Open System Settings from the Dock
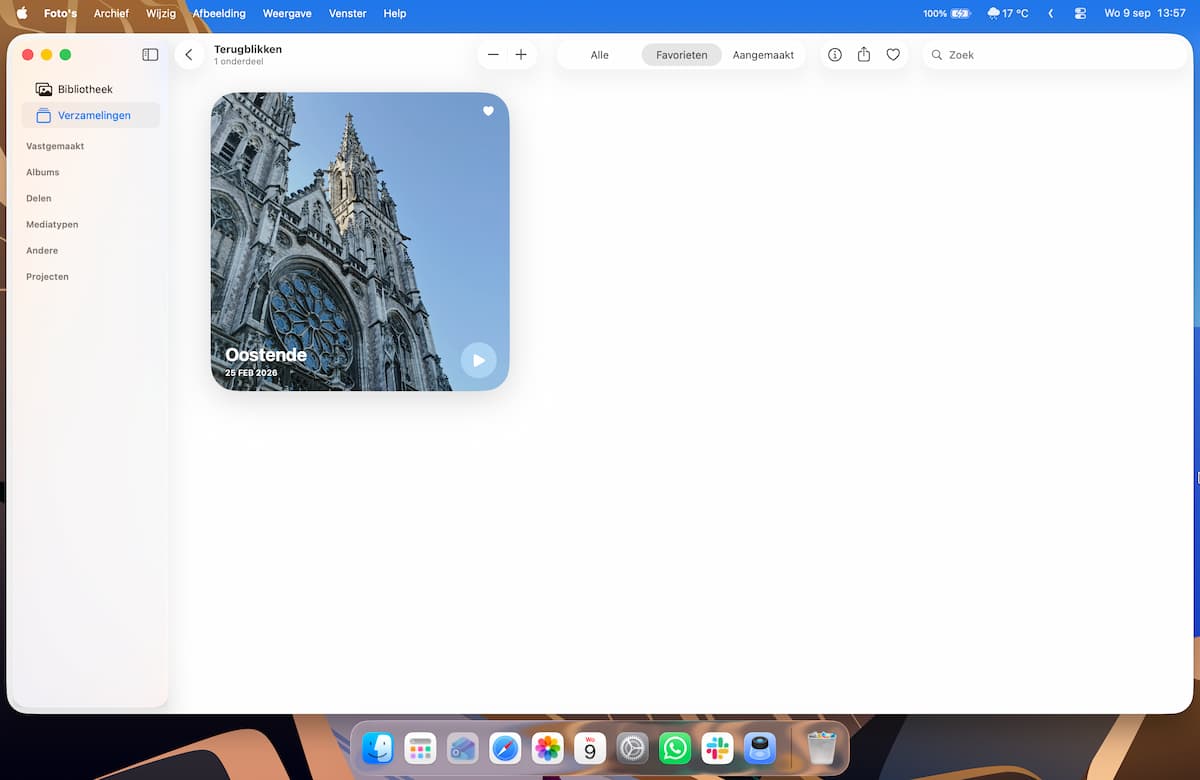Viewport: 1200px width, 780px height. coord(633,748)
